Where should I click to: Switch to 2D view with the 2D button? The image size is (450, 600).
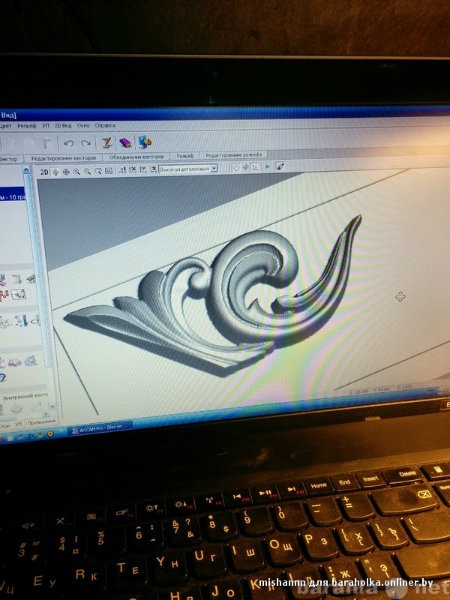(44, 172)
